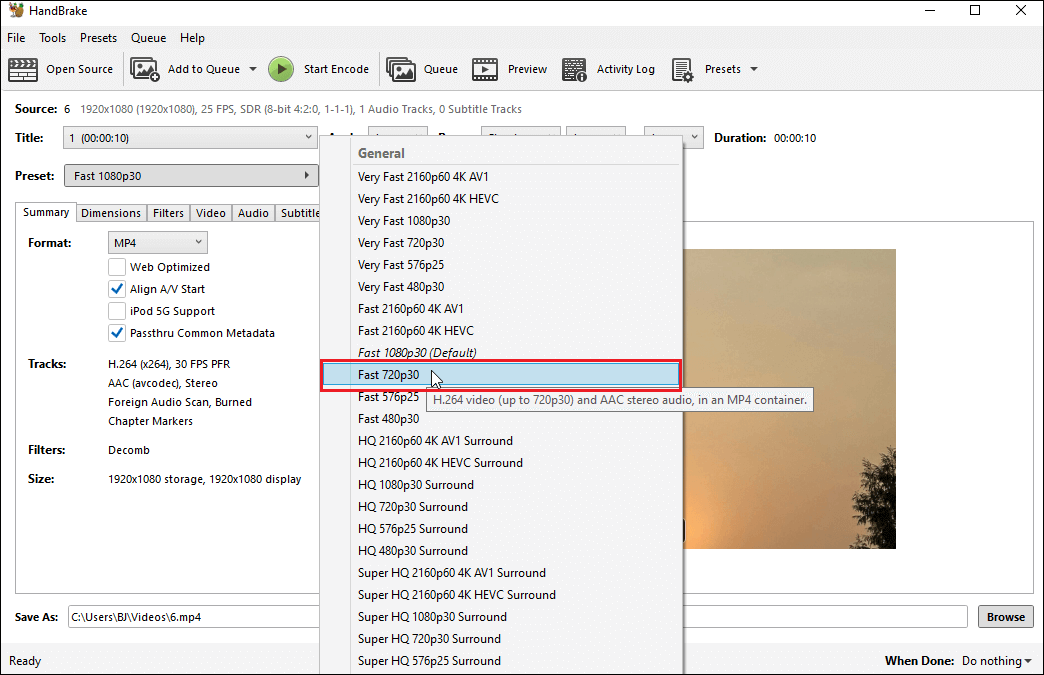Select preset Fast 576p25
This screenshot has height=675, width=1044.
[388, 397]
